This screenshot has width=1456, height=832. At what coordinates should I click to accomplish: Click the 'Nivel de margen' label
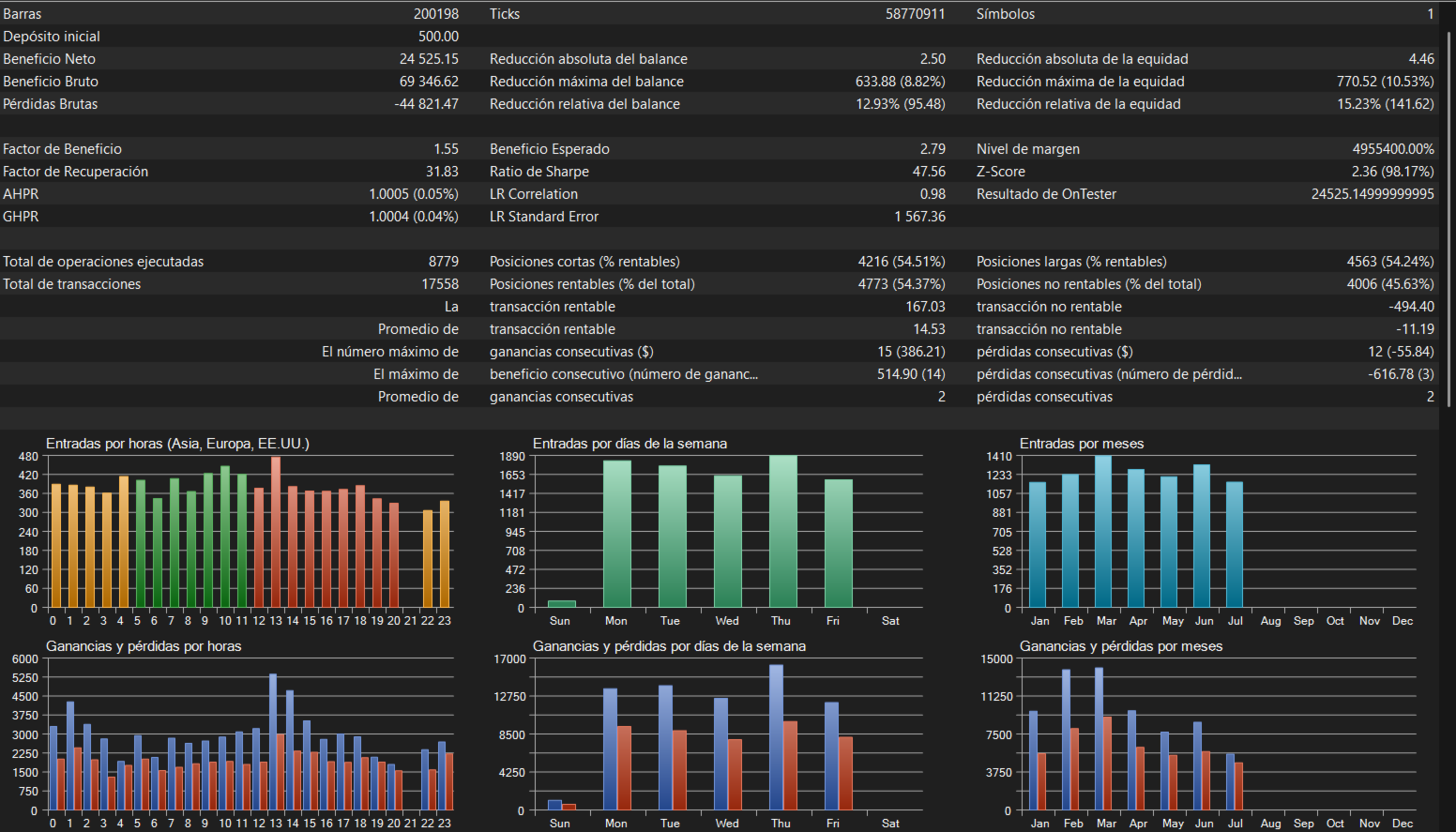[1028, 149]
